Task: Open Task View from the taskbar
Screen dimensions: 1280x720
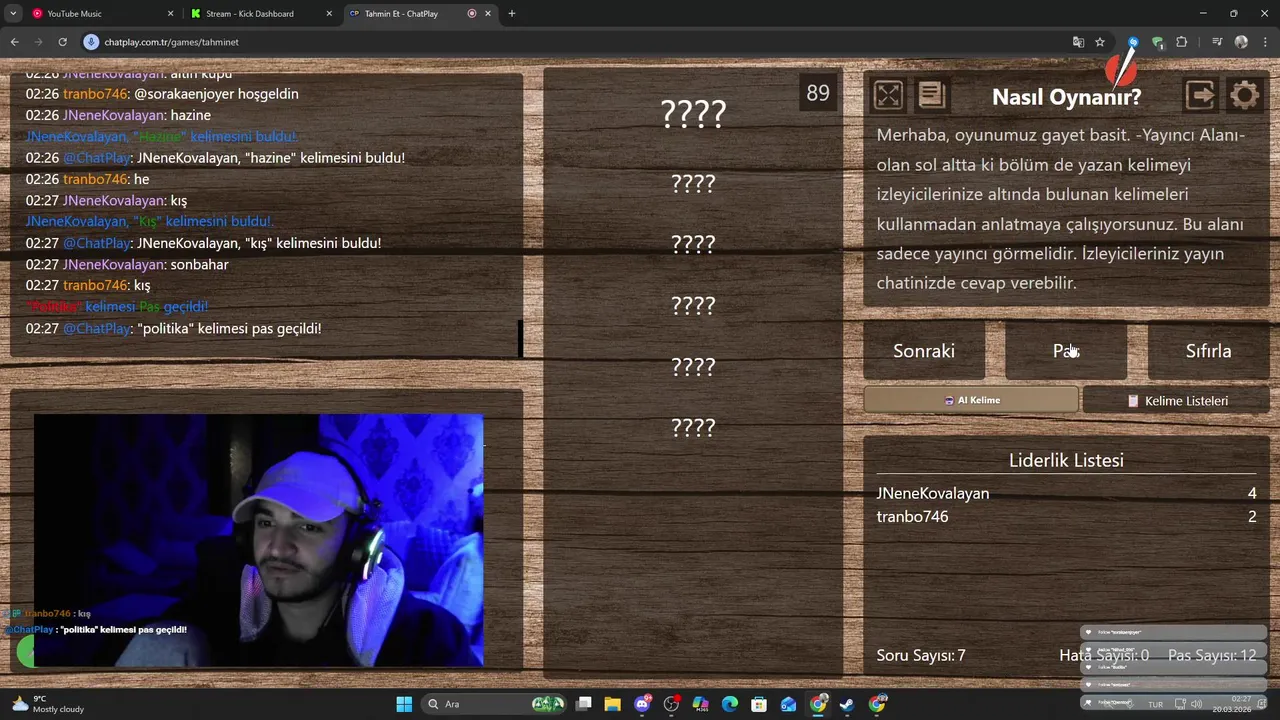Action: (584, 704)
